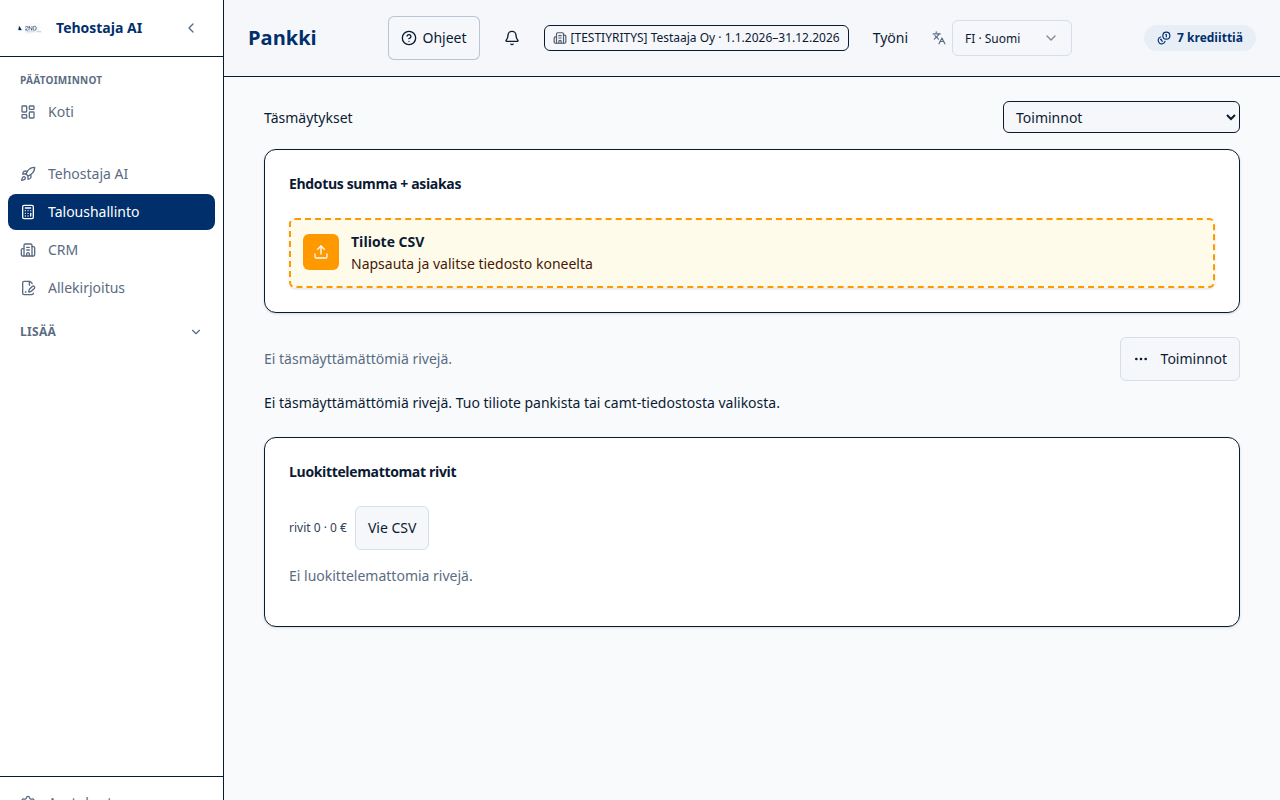
Task: Open the Toiminnot select dropdown next to Täsmäytykset
Action: [x=1121, y=117]
